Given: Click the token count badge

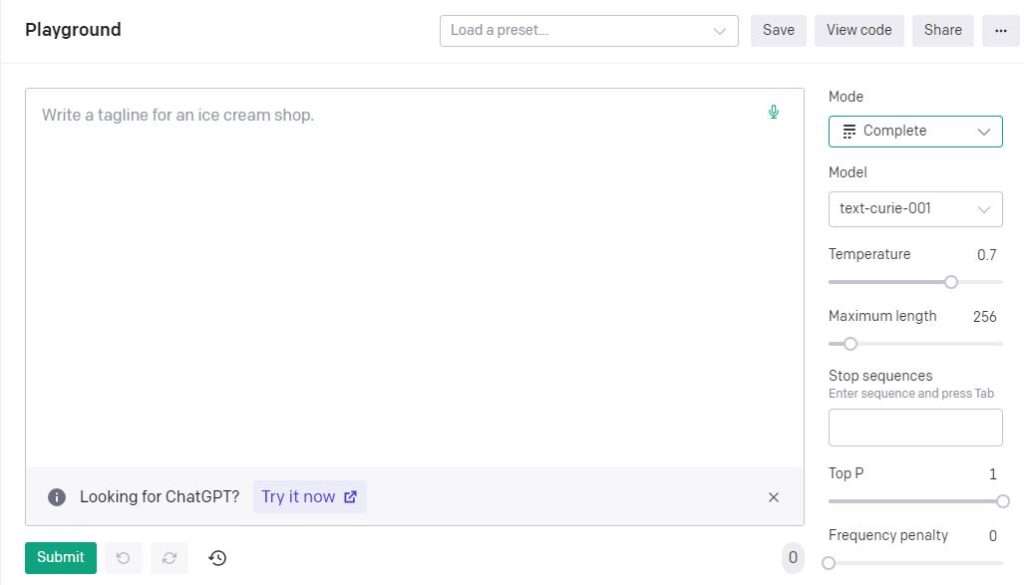Looking at the screenshot, I should 793,558.
